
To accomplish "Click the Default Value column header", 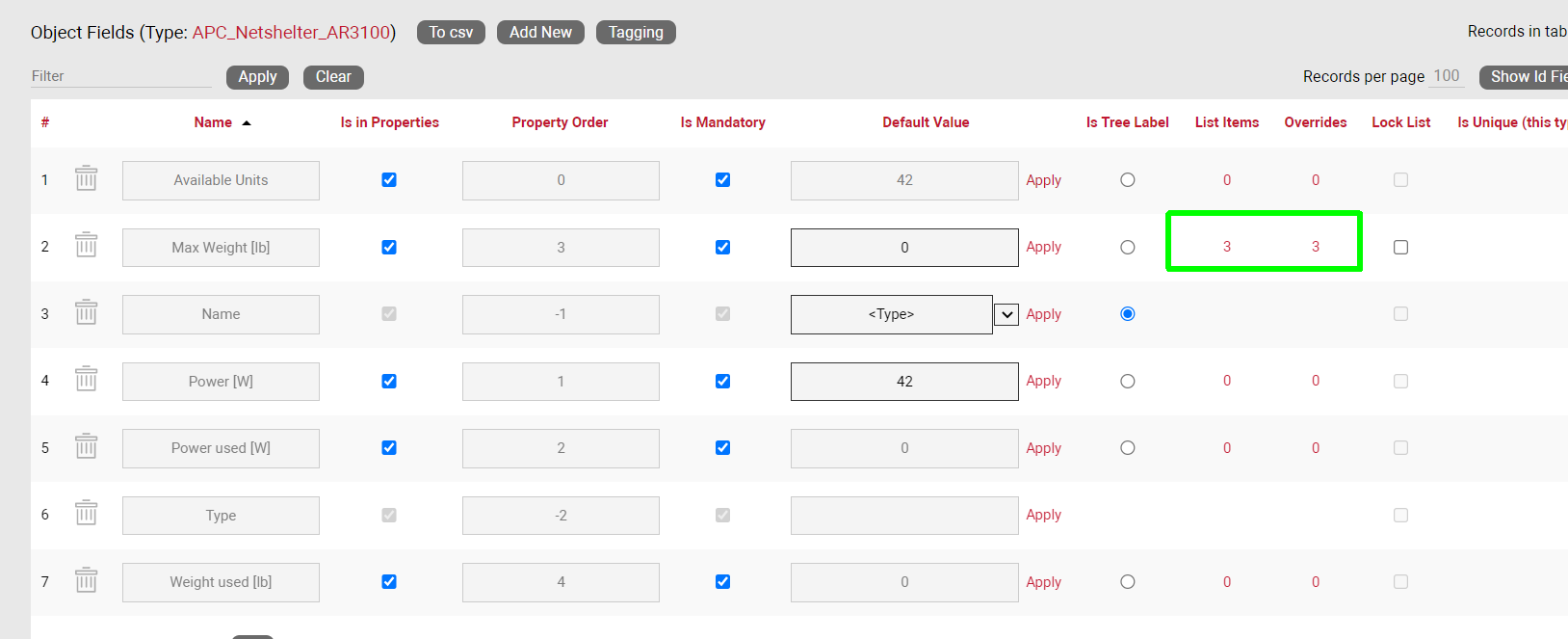I will [926, 122].
